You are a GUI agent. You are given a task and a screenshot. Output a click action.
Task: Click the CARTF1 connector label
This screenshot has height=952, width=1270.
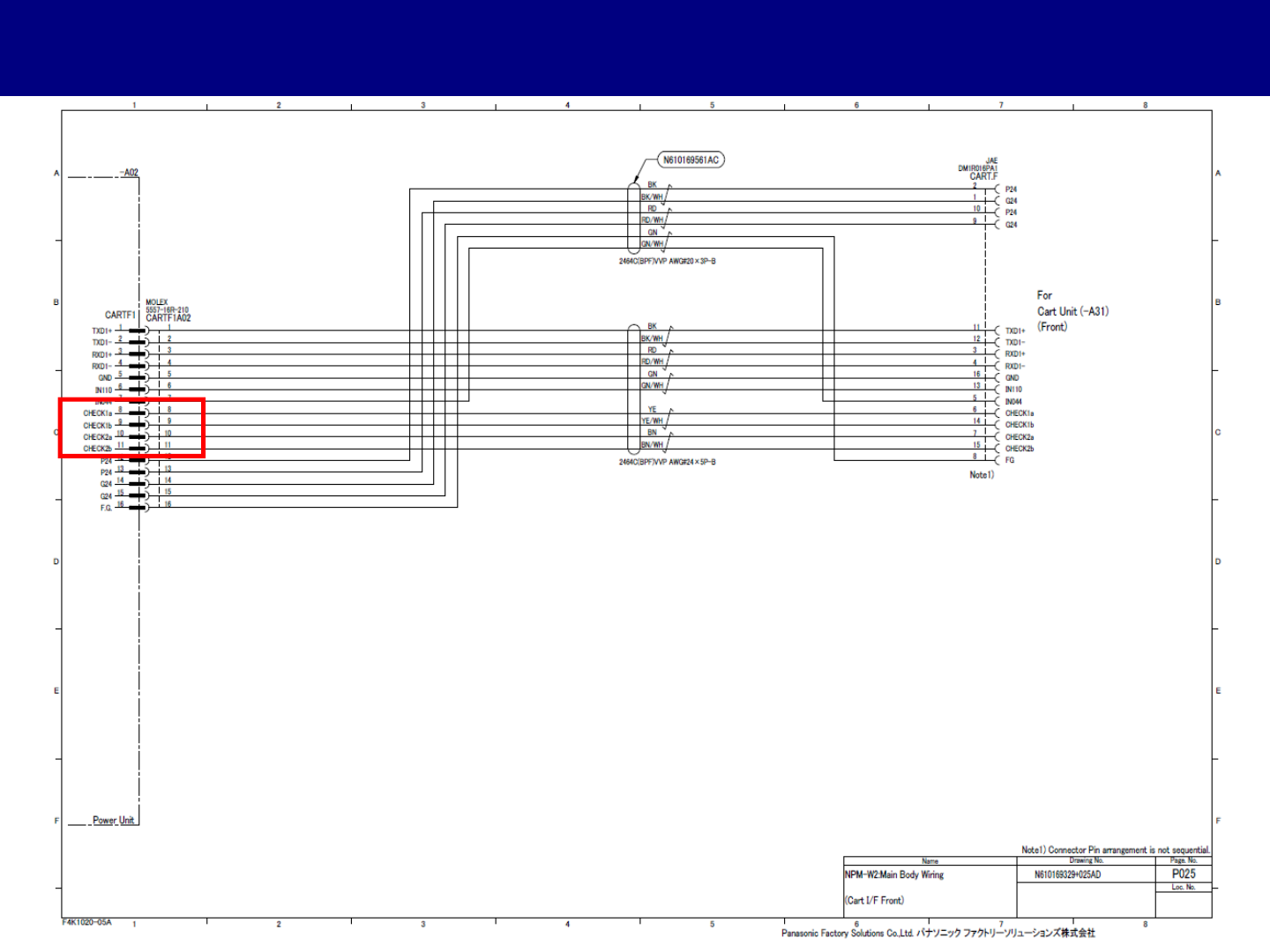pos(121,315)
